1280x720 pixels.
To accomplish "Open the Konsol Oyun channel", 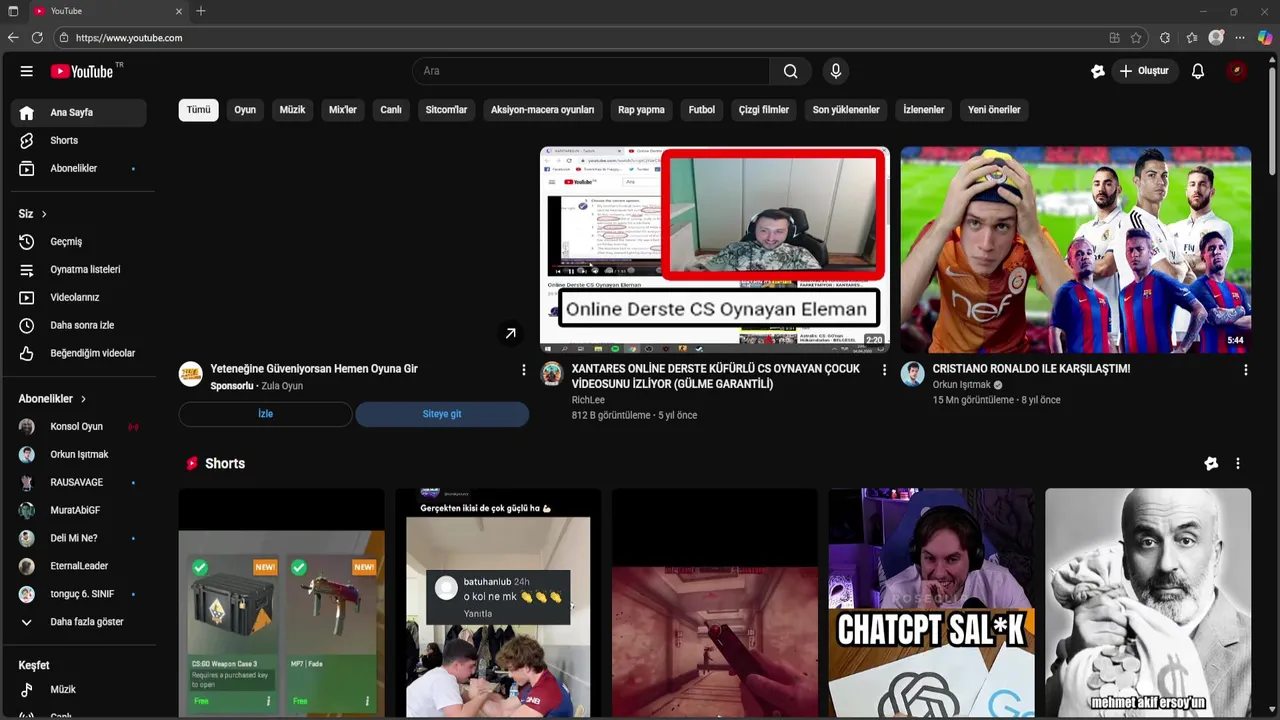I will 79,427.
